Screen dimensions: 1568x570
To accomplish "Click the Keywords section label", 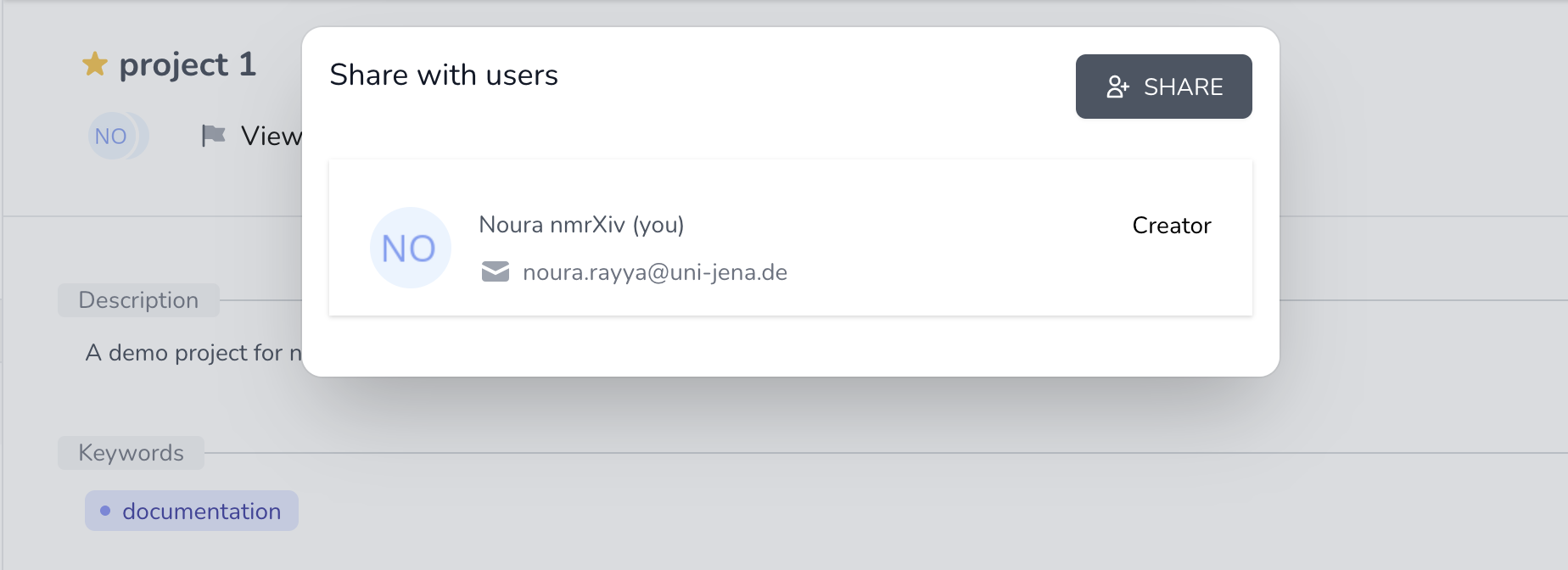I will point(131,453).
